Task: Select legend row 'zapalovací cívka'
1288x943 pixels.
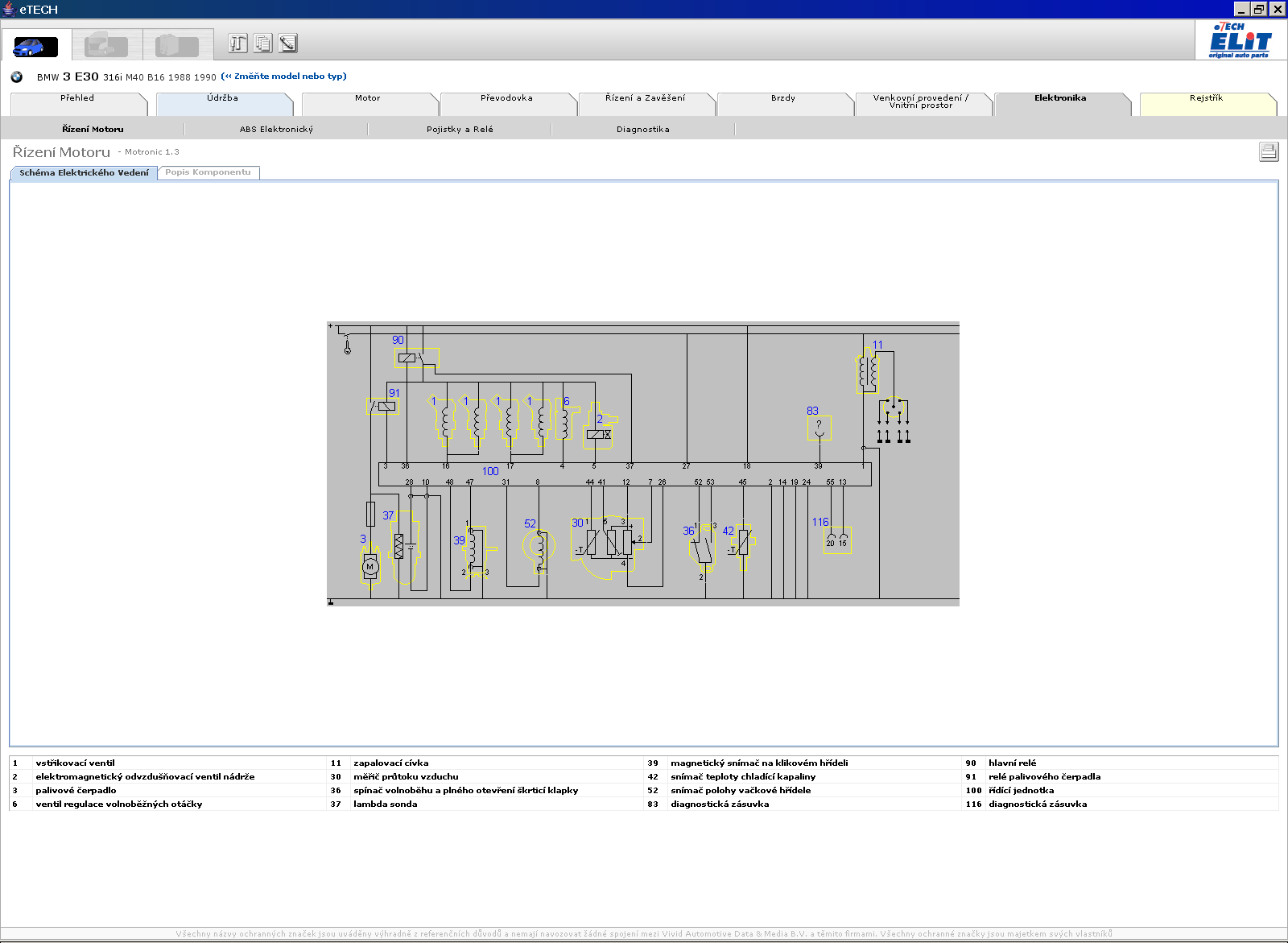Action: [485, 763]
